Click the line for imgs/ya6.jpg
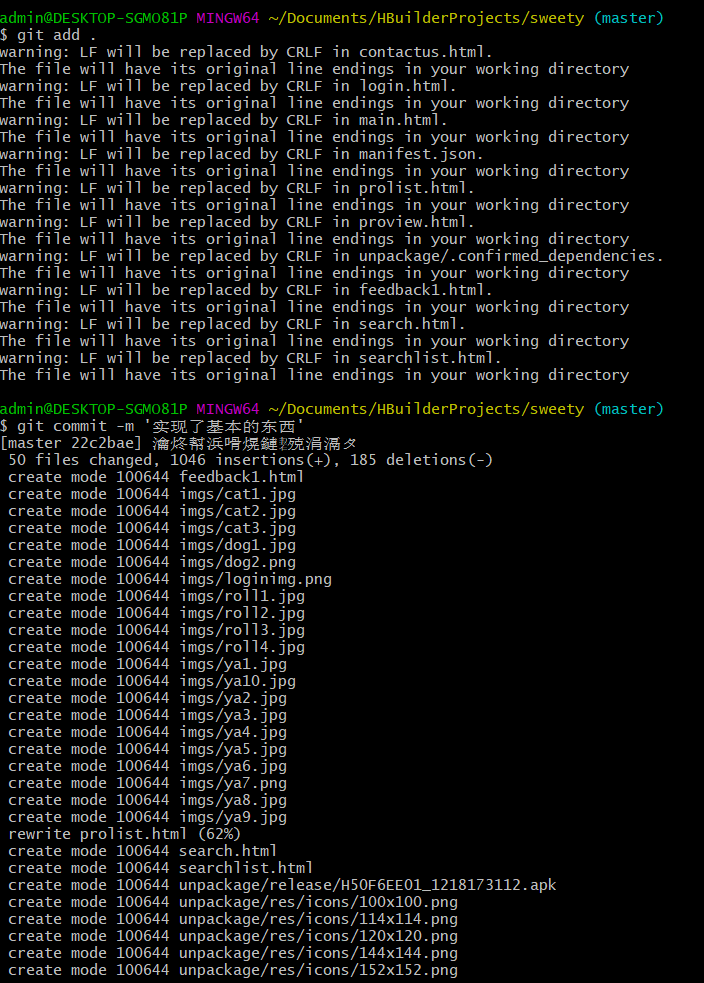Viewport: 704px width, 983px height. [x=147, y=765]
